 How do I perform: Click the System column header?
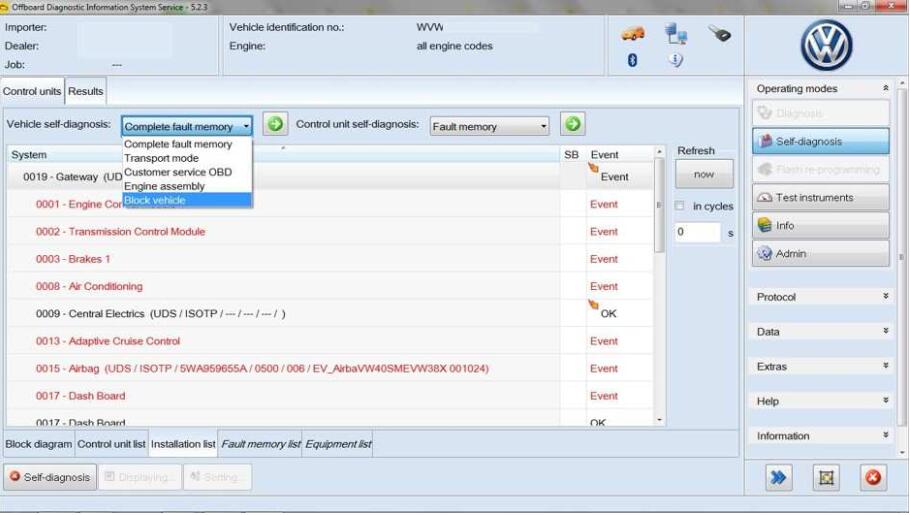coord(283,154)
